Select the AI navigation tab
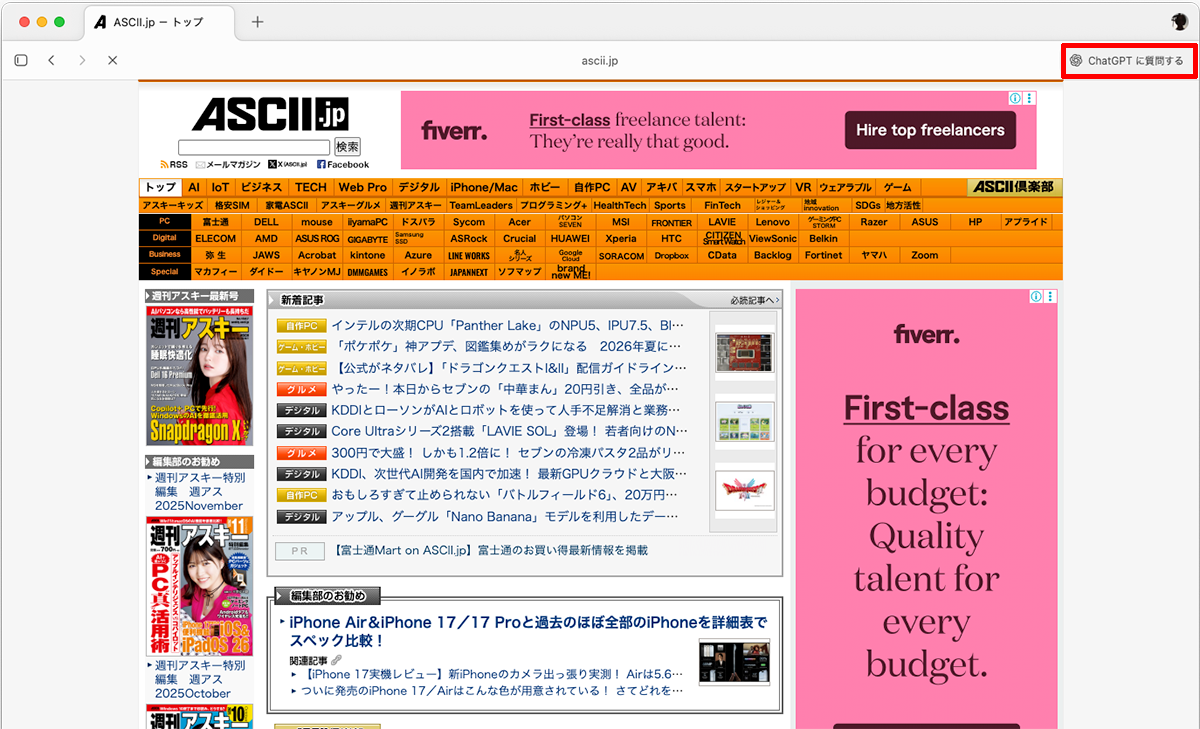This screenshot has width=1200, height=729. pyautogui.click(x=194, y=187)
